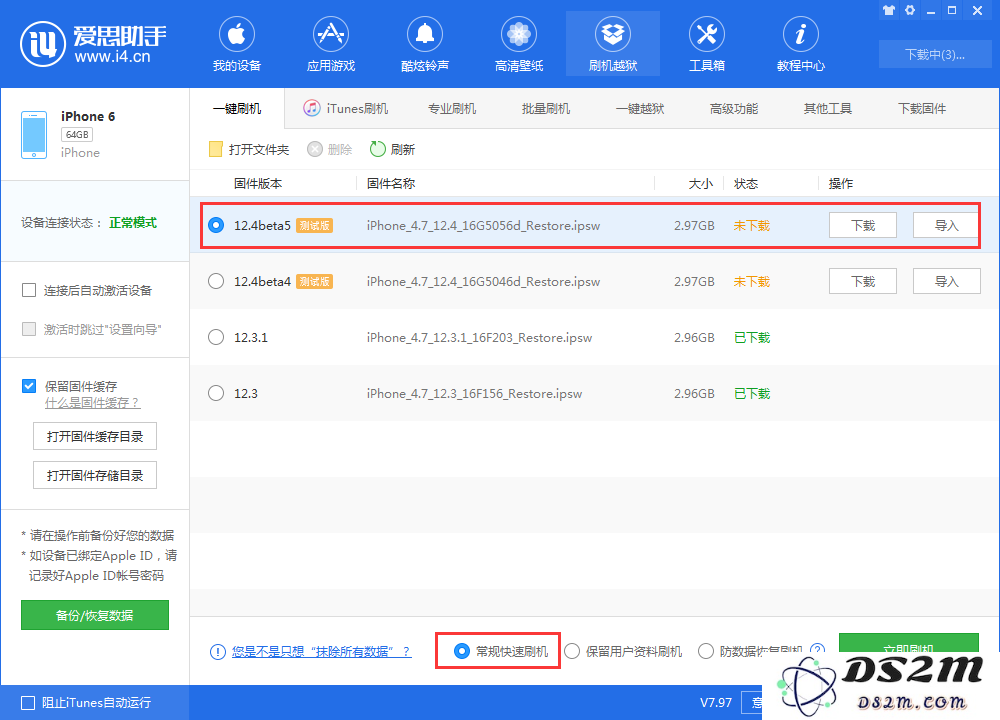The height and width of the screenshot is (720, 1000).
Task: Click the info icon beside 抹除所有数据 link
Action: pyautogui.click(x=217, y=652)
